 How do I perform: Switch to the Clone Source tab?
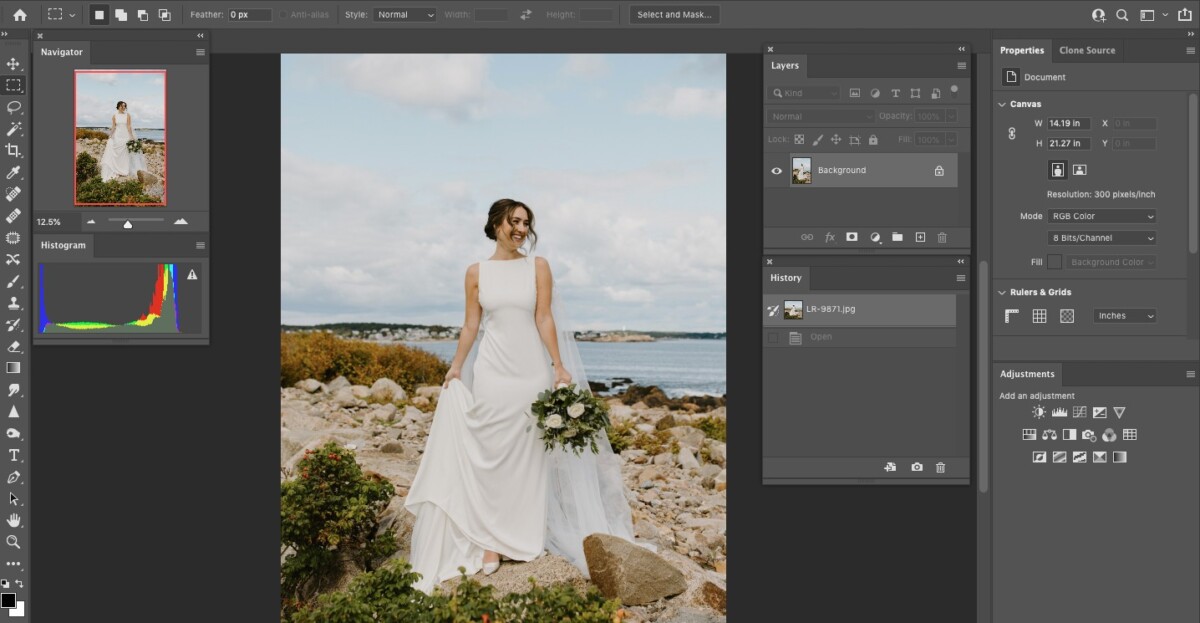[x=1087, y=50]
